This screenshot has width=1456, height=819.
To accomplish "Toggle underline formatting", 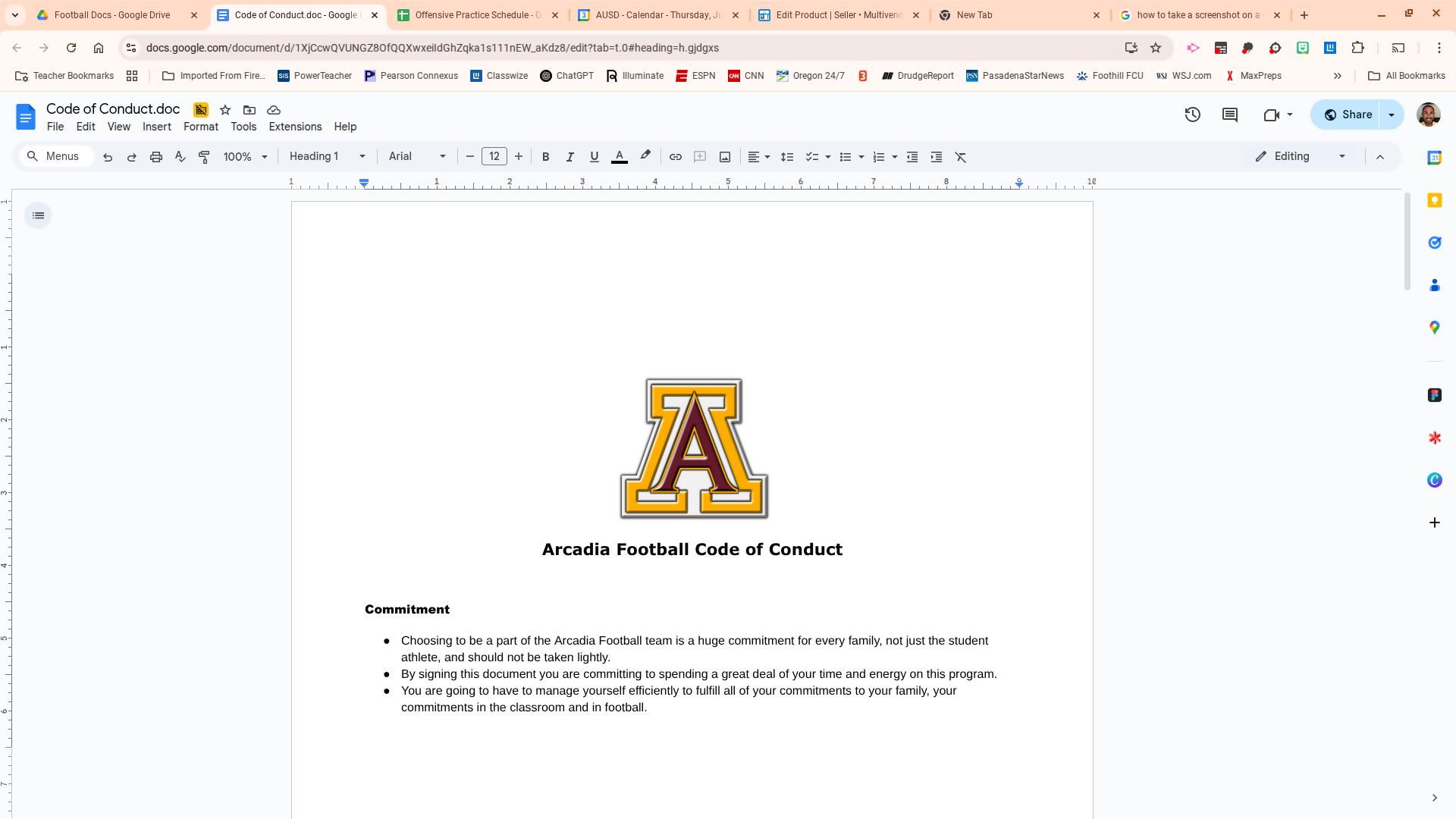I will (595, 157).
